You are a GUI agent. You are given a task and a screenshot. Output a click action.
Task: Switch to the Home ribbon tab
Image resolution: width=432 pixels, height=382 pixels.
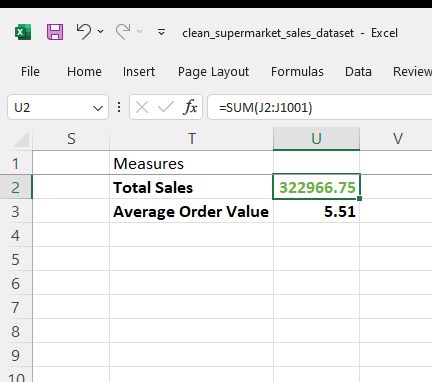(x=84, y=72)
